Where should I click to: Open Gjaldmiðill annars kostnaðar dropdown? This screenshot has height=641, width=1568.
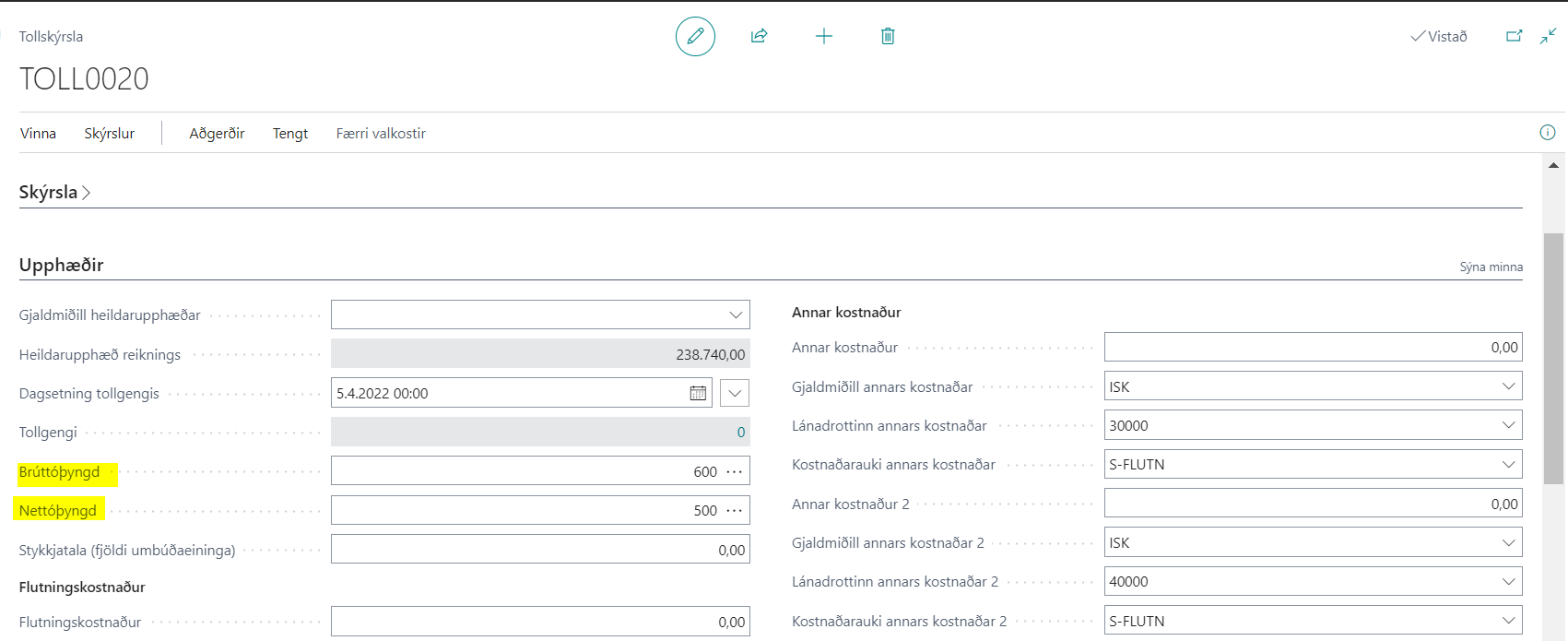1508,386
